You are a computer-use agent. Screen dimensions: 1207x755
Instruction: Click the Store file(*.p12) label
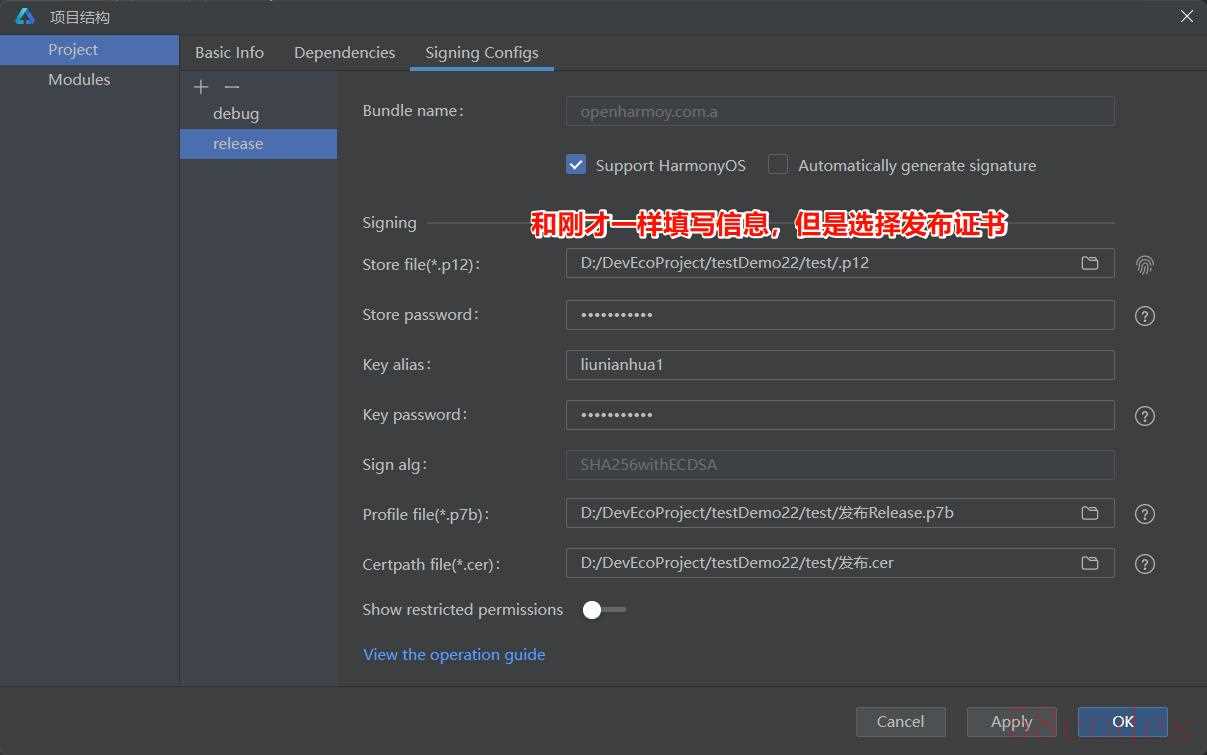(422, 265)
